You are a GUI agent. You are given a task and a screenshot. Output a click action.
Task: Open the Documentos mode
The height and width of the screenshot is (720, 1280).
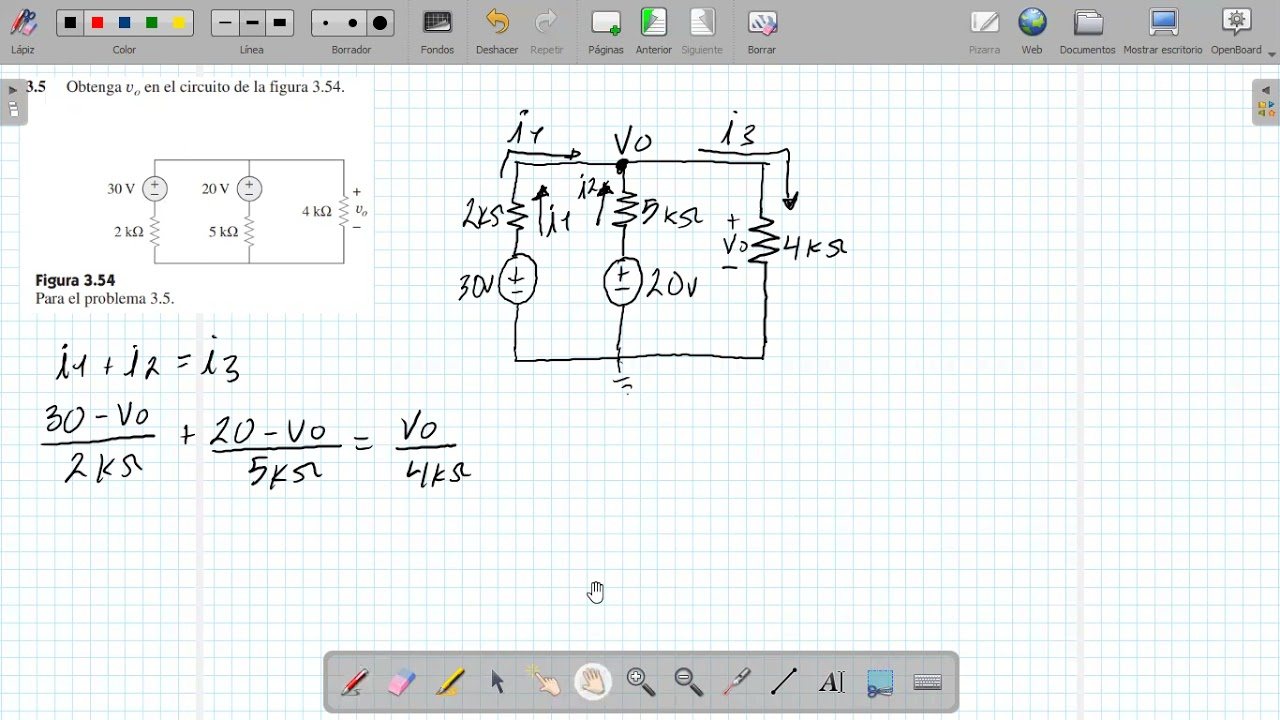(x=1087, y=31)
